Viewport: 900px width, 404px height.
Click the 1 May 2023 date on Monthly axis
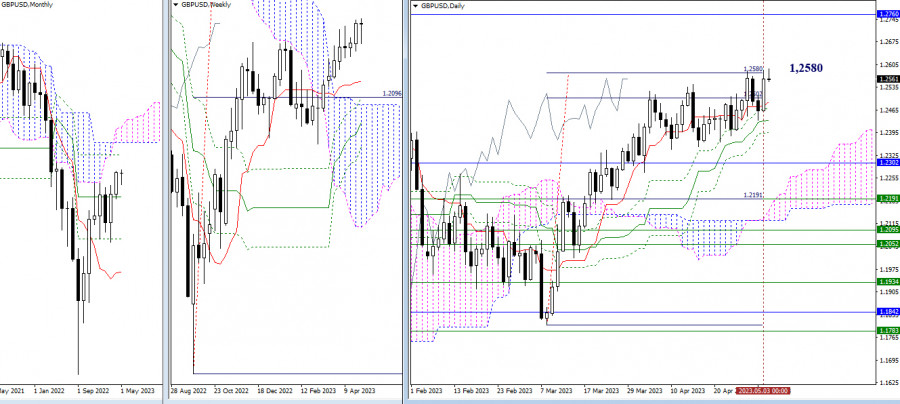click(x=138, y=391)
